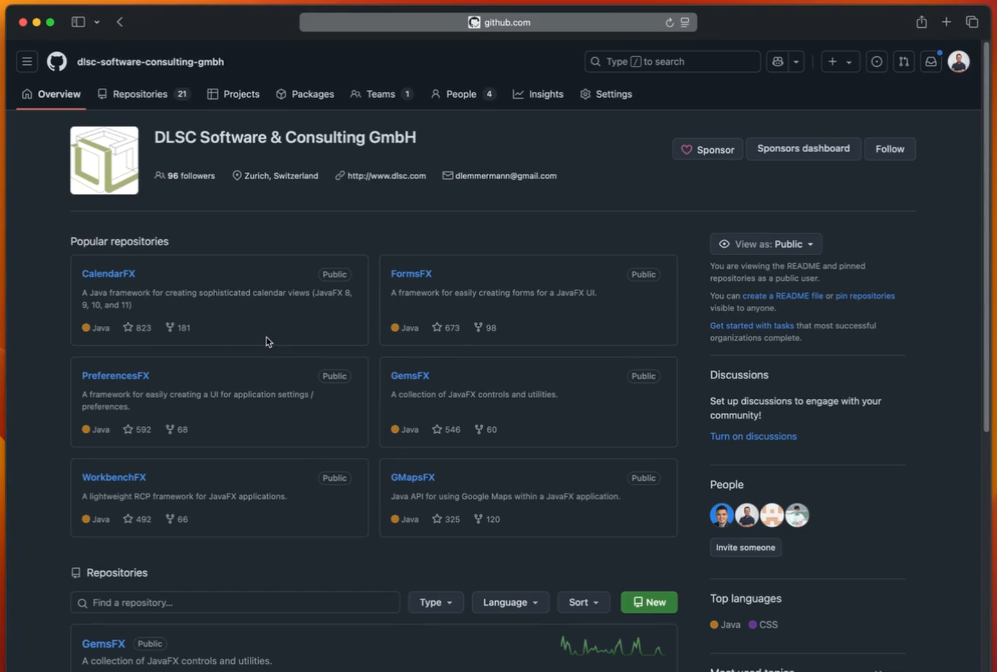Click the Invite someone button
Screen dimensions: 997x672
click(745, 547)
